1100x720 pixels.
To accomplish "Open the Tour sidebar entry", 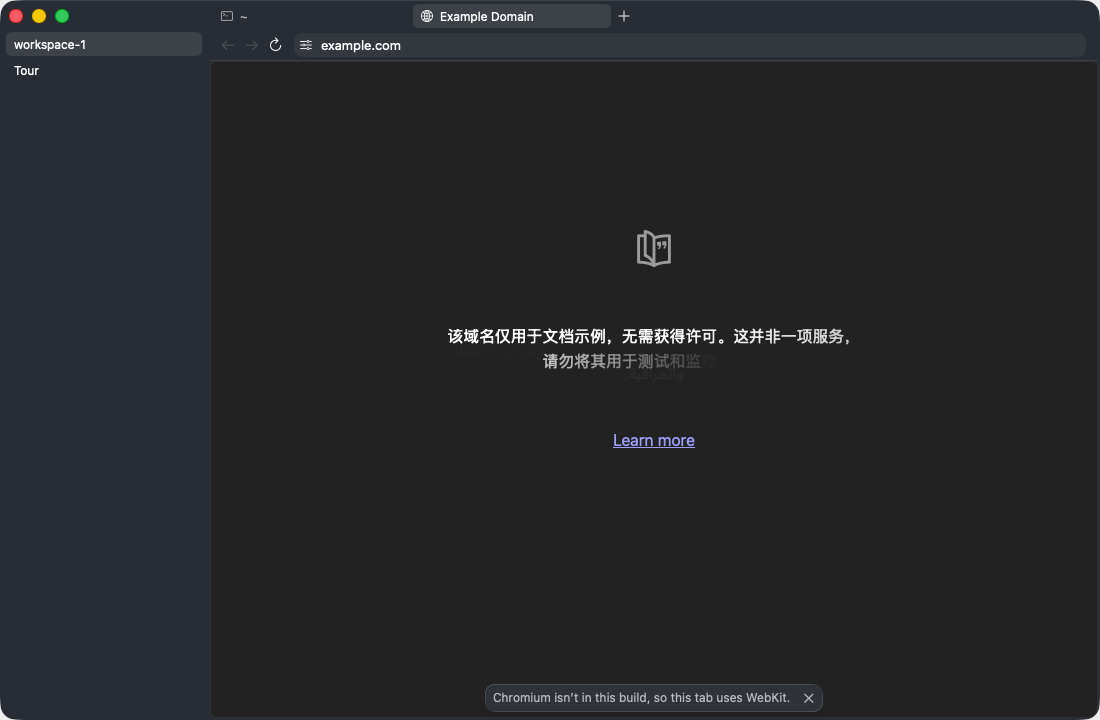I will pos(104,70).
